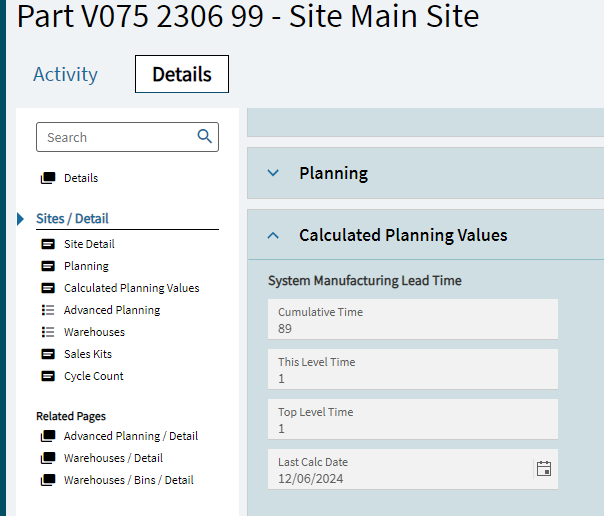Click the Advanced Planning list icon
This screenshot has height=516, width=604.
click(48, 310)
